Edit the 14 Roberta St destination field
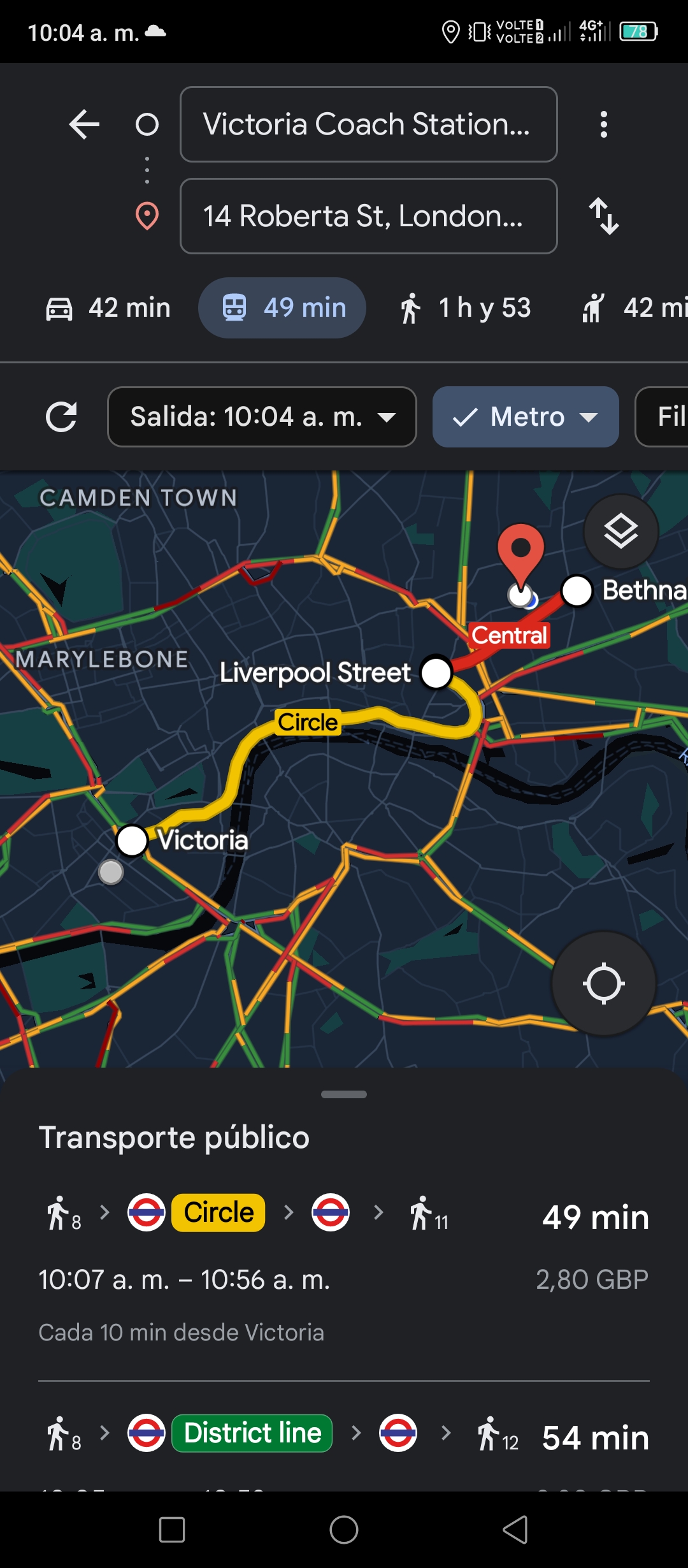Image resolution: width=688 pixels, height=1568 pixels. [x=369, y=216]
